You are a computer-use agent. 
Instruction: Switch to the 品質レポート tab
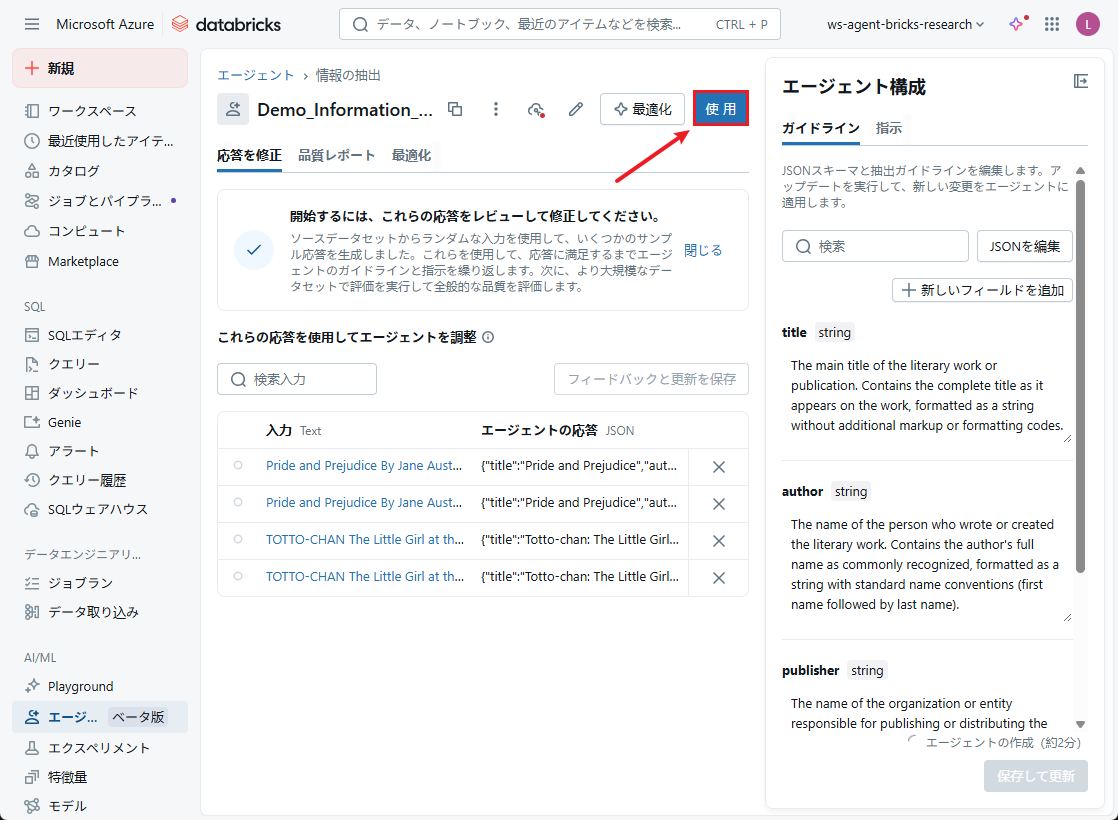tap(336, 155)
